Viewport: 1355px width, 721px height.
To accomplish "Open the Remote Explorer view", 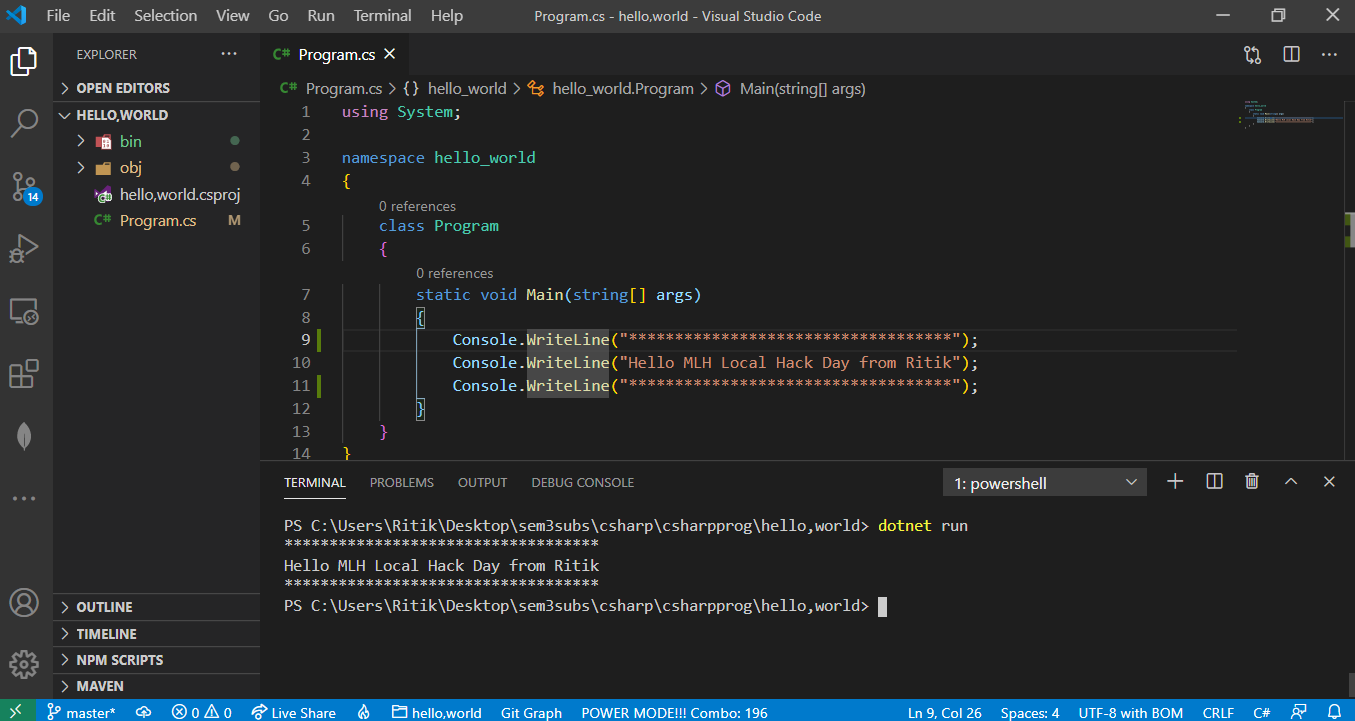I will (24, 312).
